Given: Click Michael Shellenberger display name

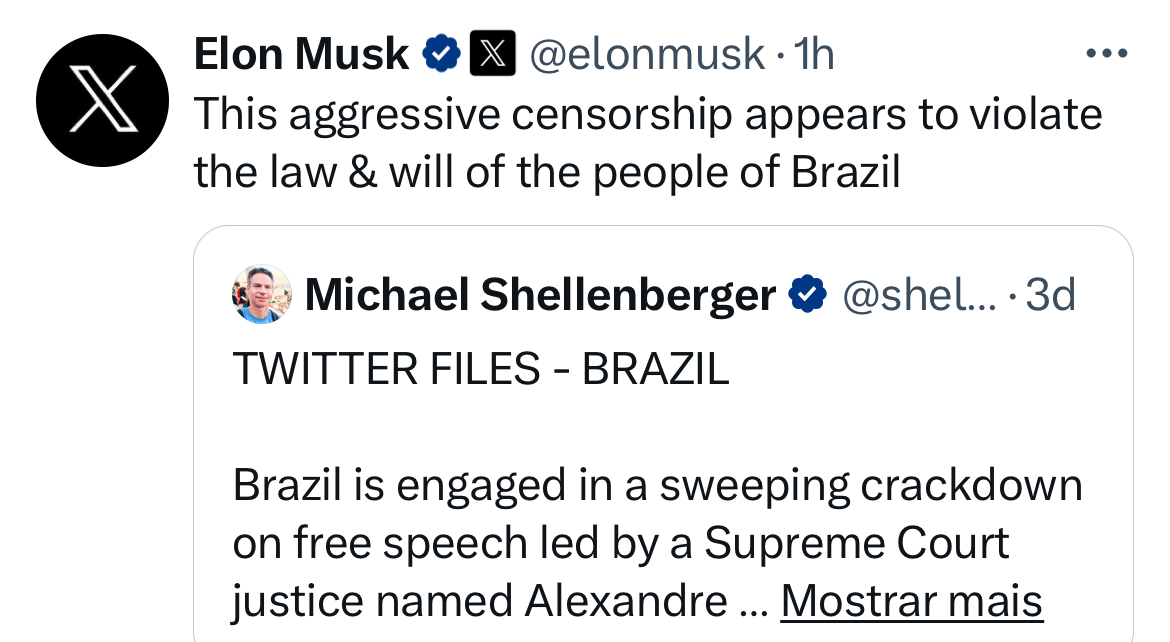Looking at the screenshot, I should tap(540, 295).
